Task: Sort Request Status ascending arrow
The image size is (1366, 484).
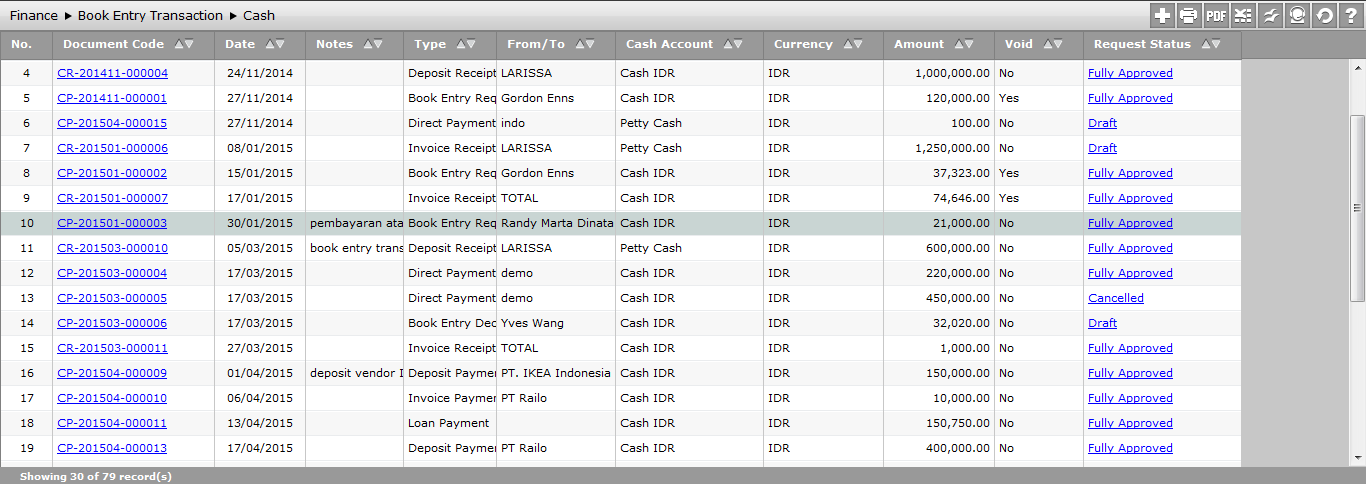Action: click(1205, 44)
